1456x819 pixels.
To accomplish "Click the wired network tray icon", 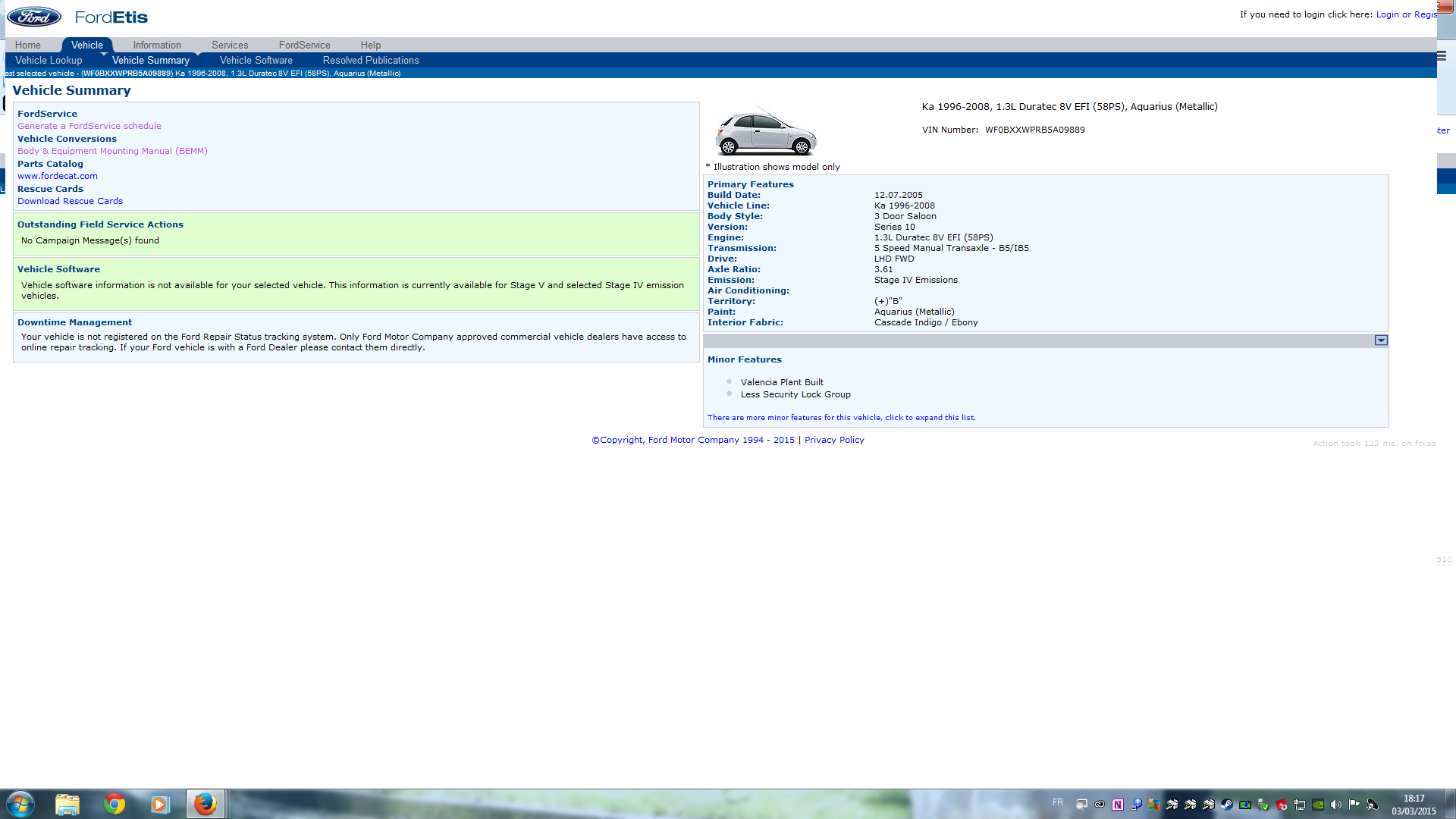I will pos(1300,805).
